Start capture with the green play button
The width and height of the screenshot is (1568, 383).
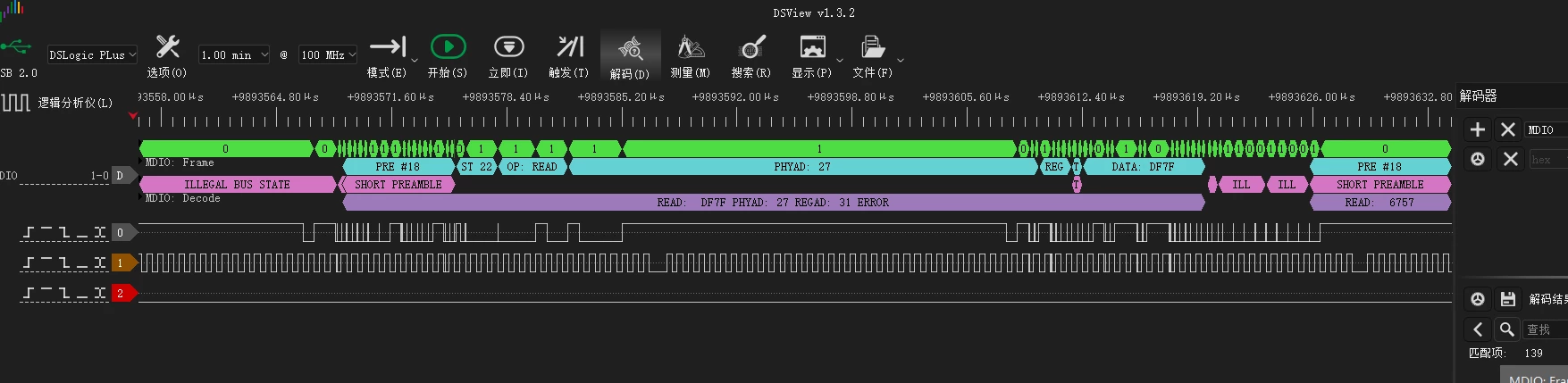click(x=448, y=46)
